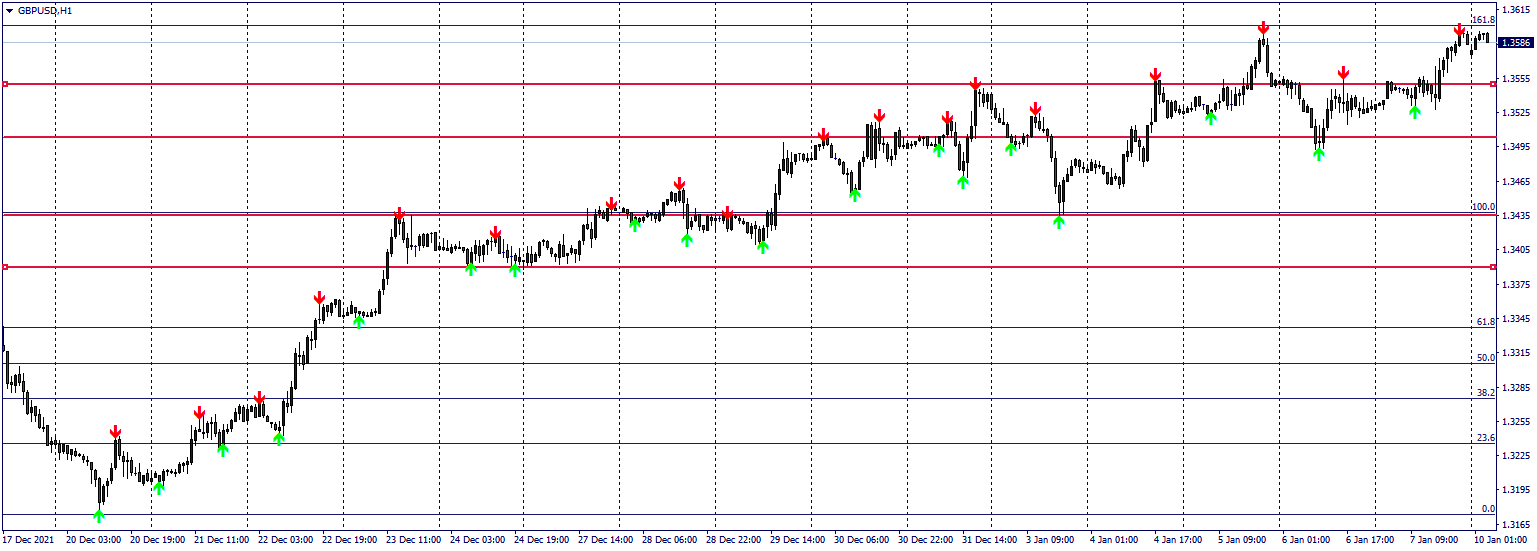Click the right handle of the lower red line

tap(1493, 267)
